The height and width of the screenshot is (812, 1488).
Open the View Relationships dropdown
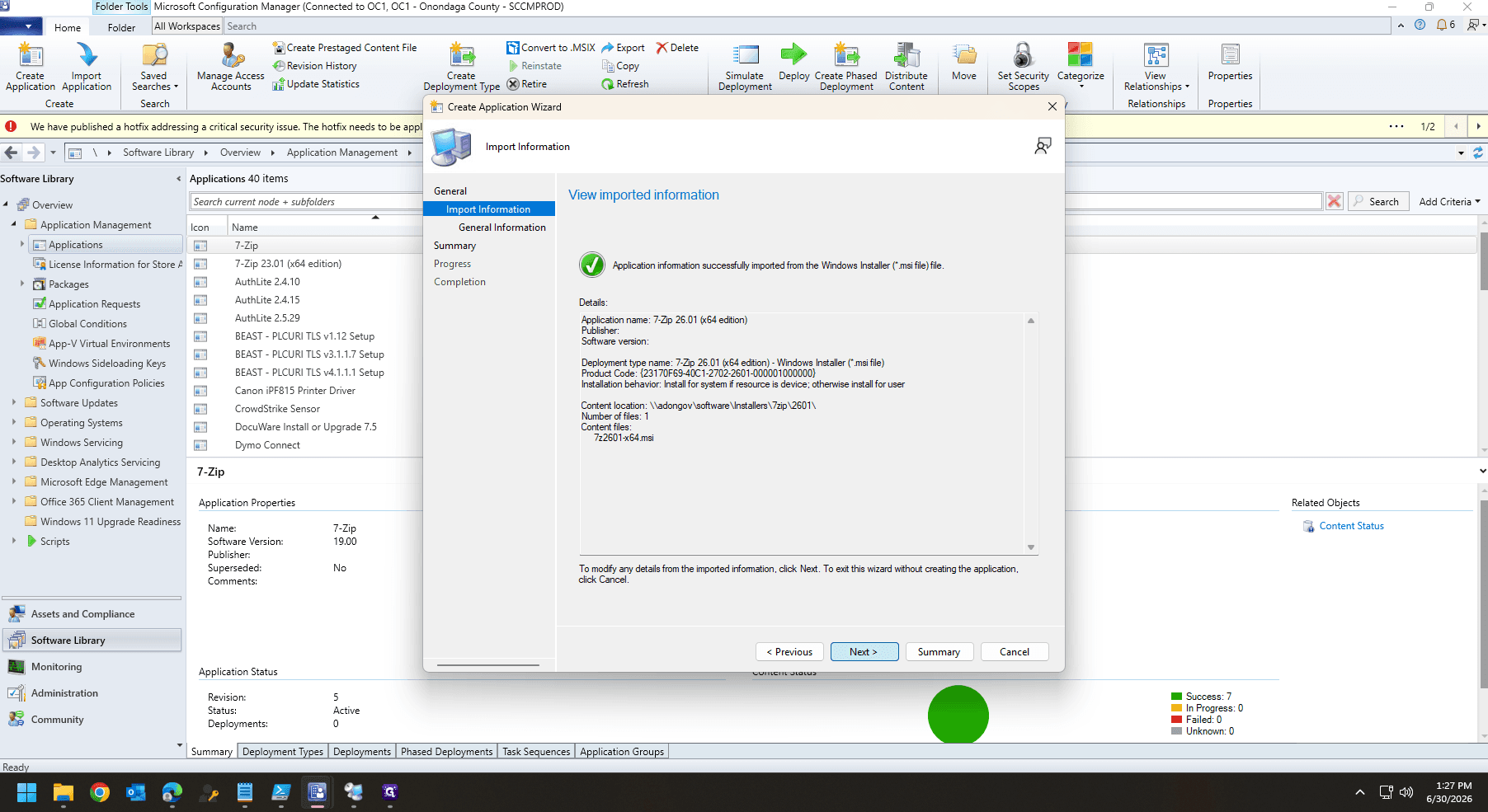pyautogui.click(x=1156, y=67)
